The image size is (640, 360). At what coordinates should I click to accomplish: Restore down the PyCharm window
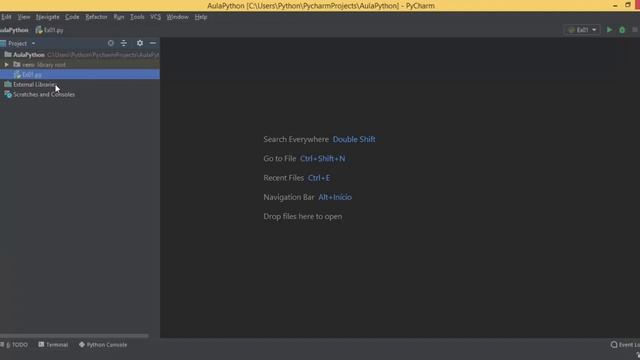pos(628,5)
